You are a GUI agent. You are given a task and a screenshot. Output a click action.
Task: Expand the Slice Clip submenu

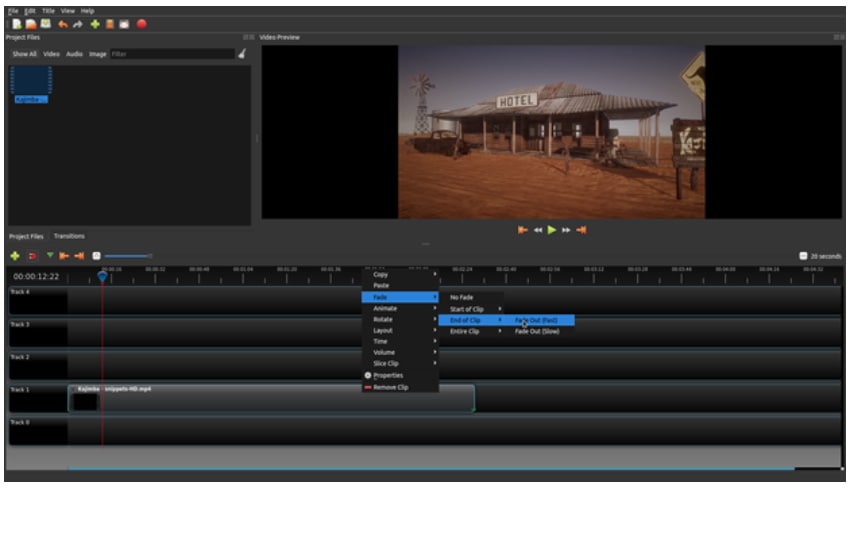click(400, 363)
